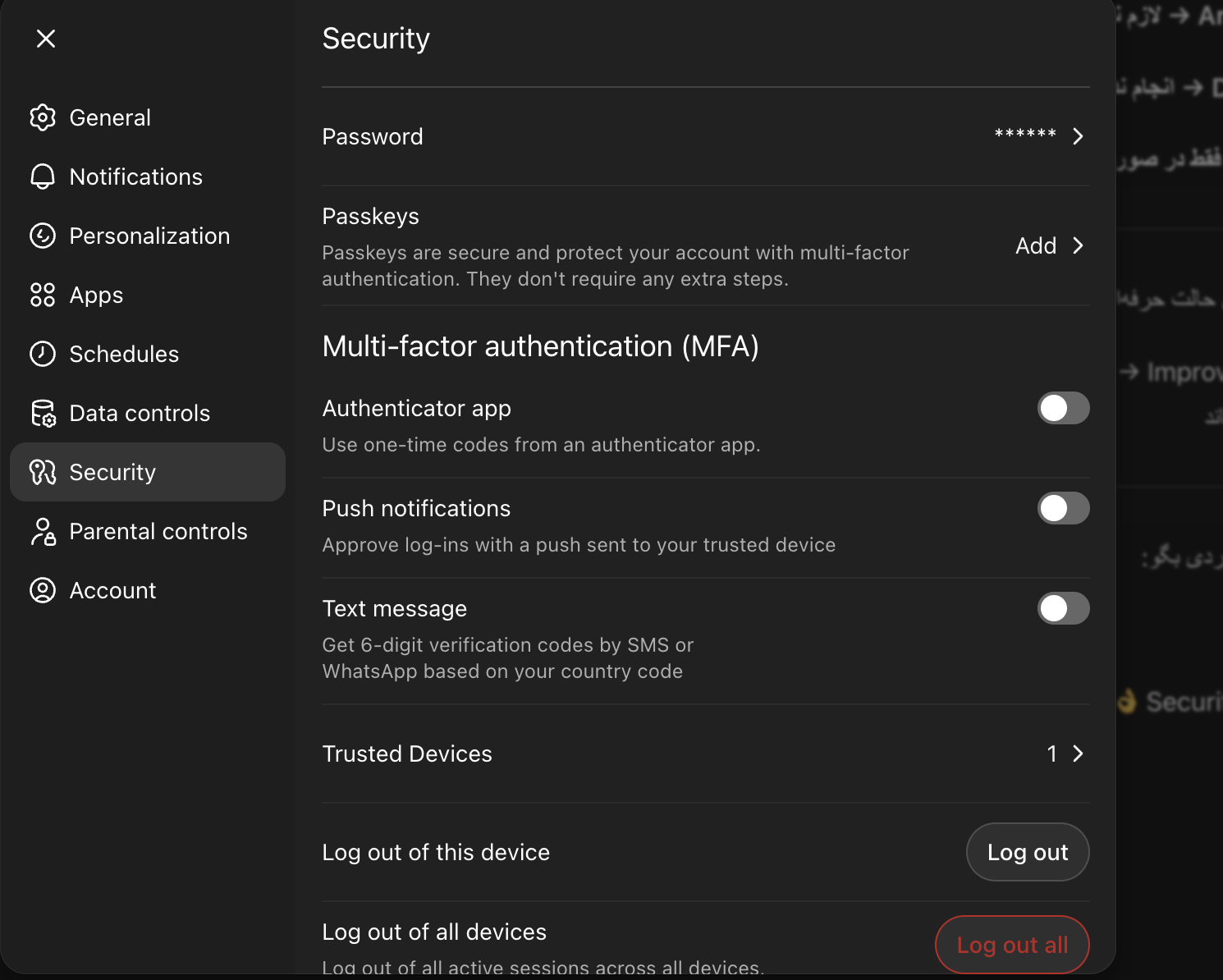Open Personalization via its sidebar icon
The image size is (1223, 980).
tap(43, 236)
